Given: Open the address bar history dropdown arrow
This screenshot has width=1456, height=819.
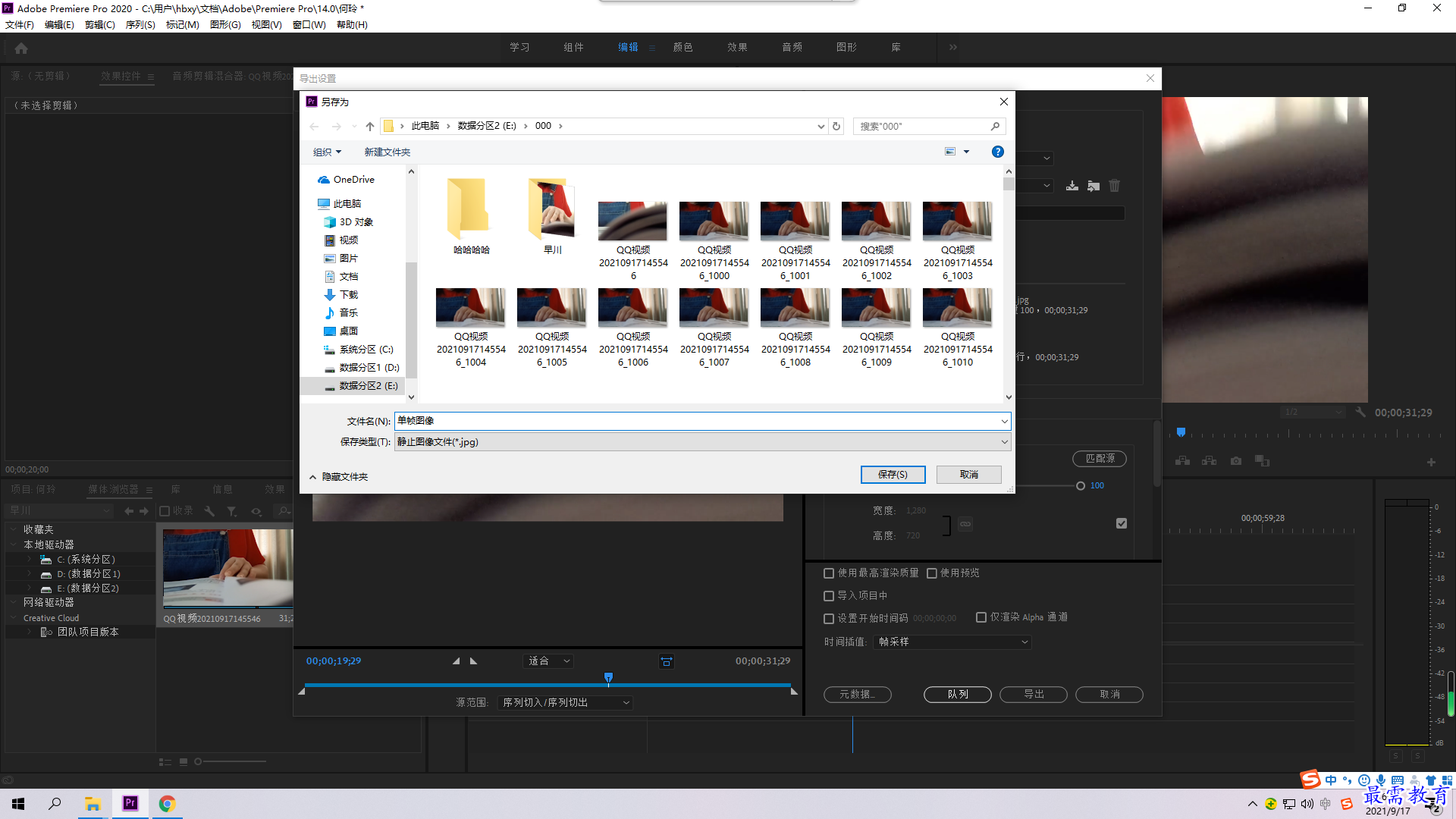Looking at the screenshot, I should point(821,127).
